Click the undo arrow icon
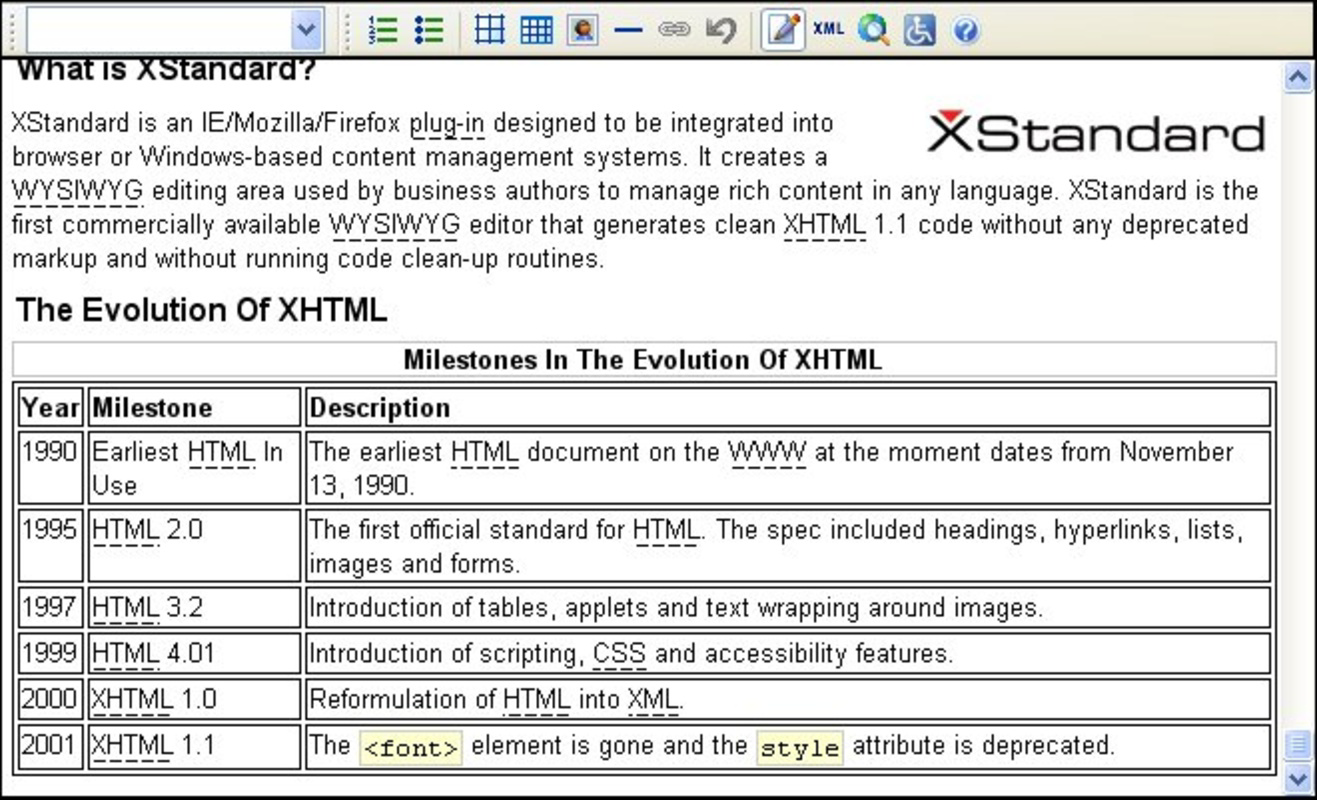The image size is (1317, 800). (720, 30)
